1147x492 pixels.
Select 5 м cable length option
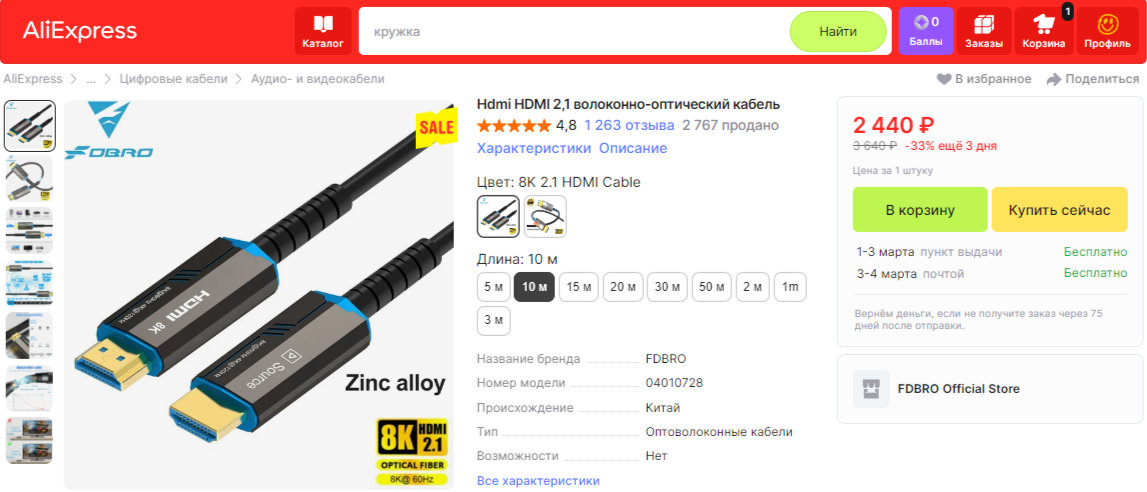pos(493,287)
